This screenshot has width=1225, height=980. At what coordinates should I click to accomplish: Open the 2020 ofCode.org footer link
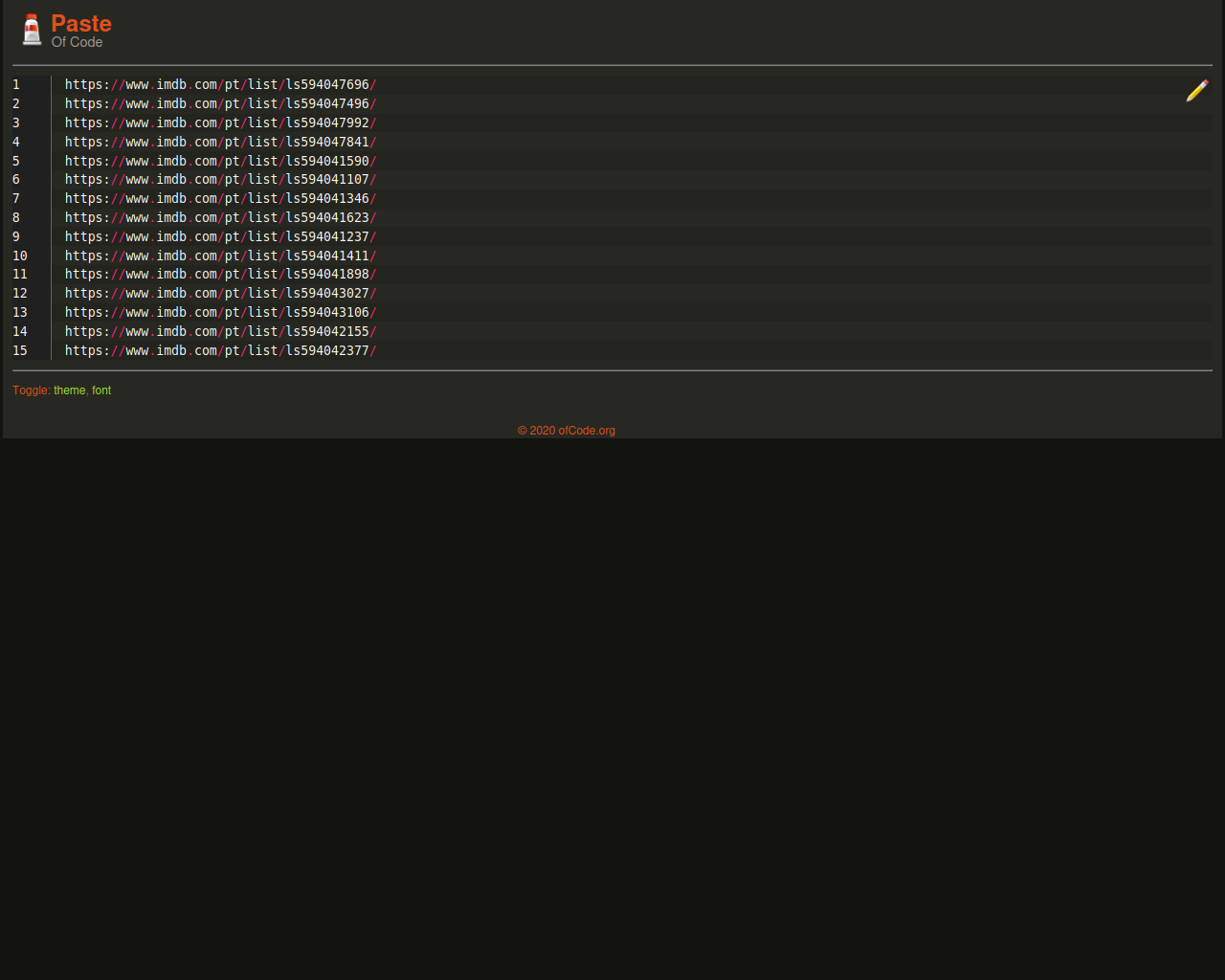pyautogui.click(x=567, y=431)
